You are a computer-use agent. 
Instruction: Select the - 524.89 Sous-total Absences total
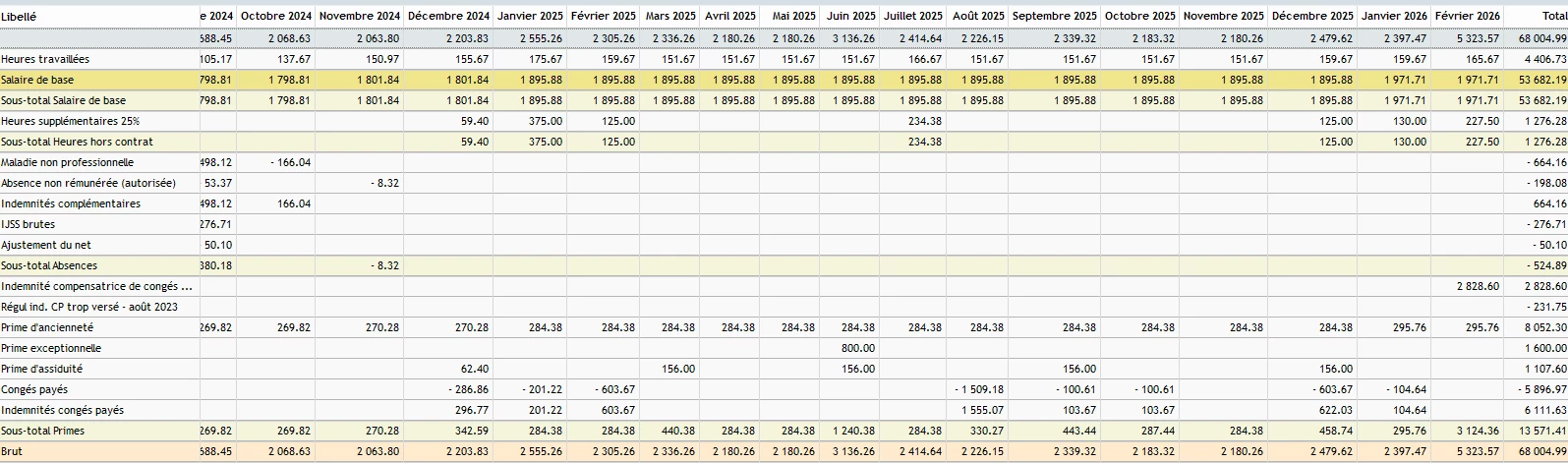(1547, 265)
